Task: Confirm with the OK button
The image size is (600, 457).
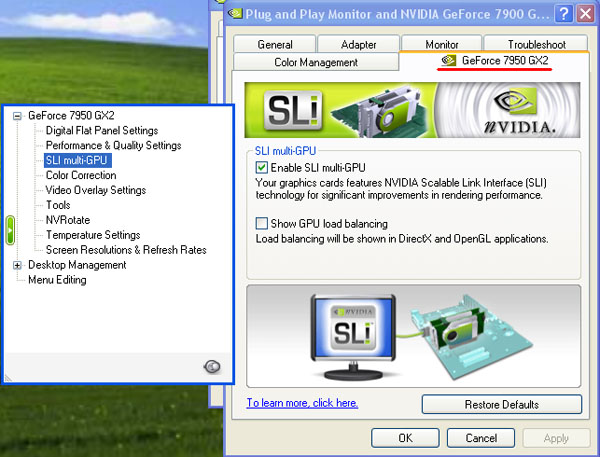Action: pyautogui.click(x=405, y=438)
